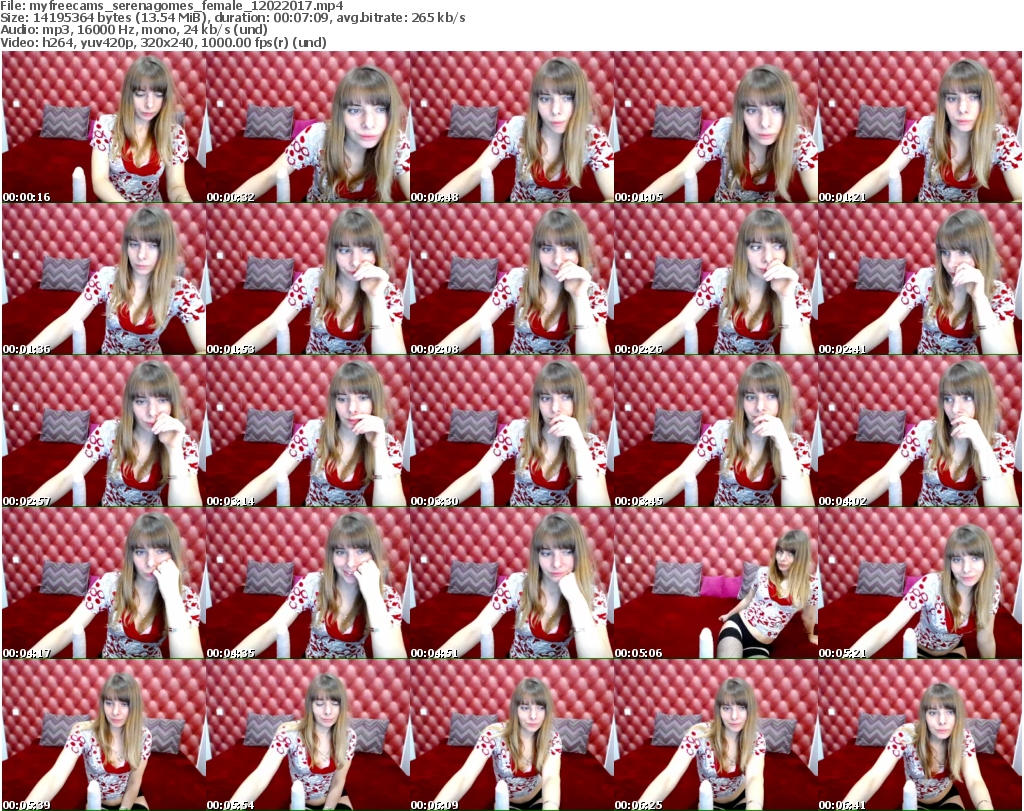Screen dimensions: 1024x811
Task: Select the frame stamped 00:02:41
Action: pyautogui.click(x=920, y=279)
